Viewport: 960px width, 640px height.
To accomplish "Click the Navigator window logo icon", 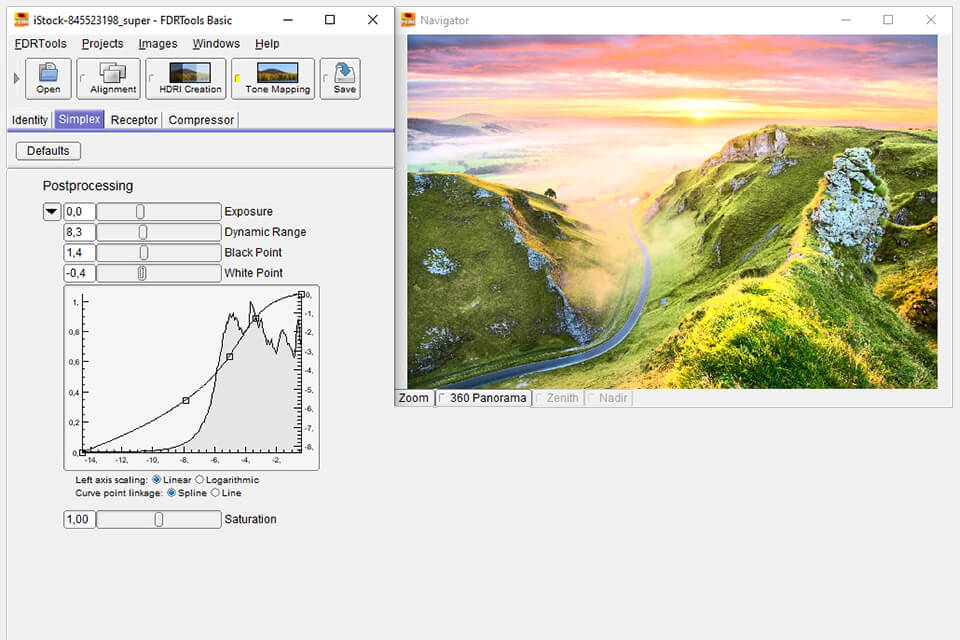I will click(407, 20).
